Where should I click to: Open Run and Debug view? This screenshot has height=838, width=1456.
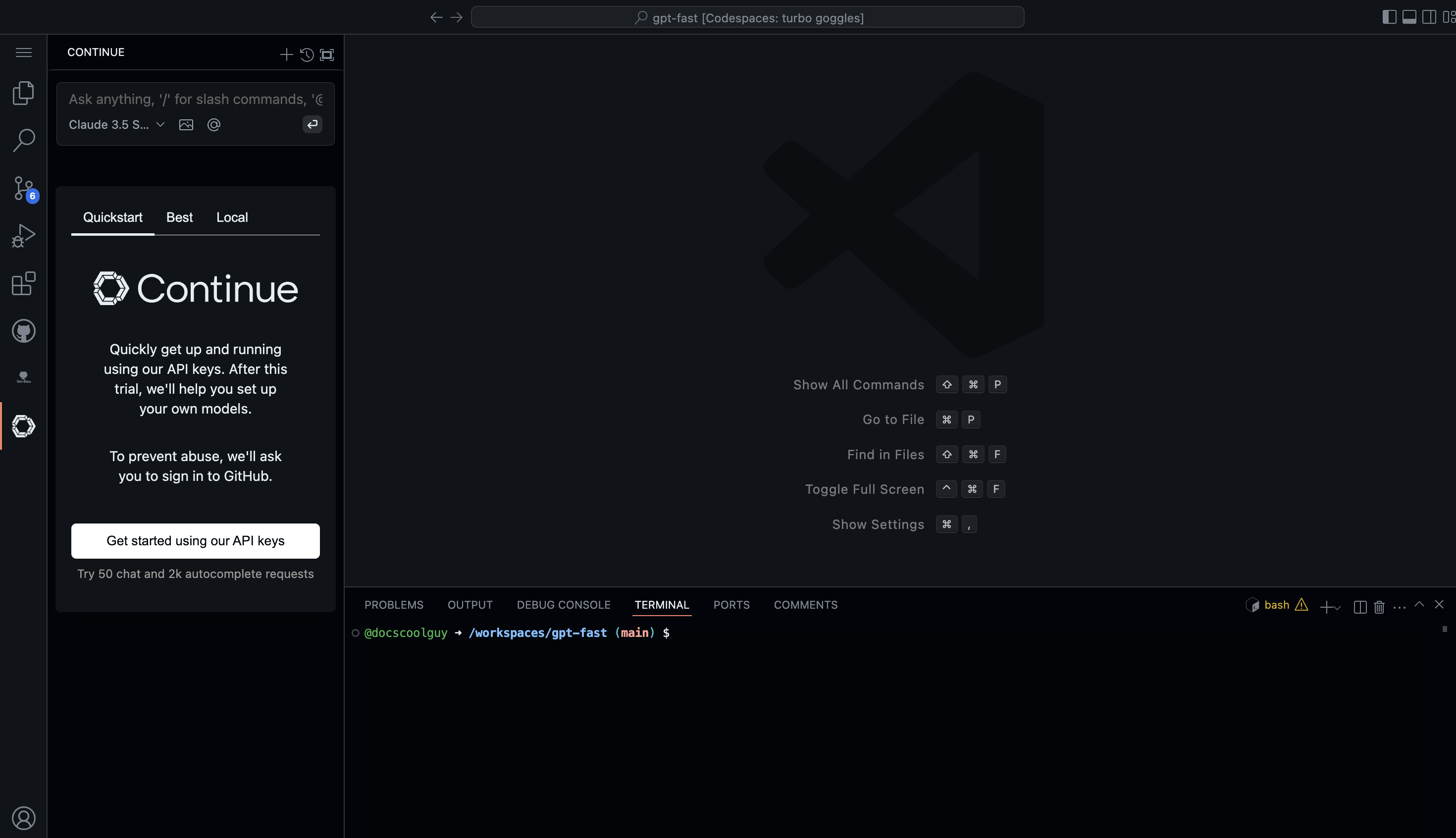(24, 235)
